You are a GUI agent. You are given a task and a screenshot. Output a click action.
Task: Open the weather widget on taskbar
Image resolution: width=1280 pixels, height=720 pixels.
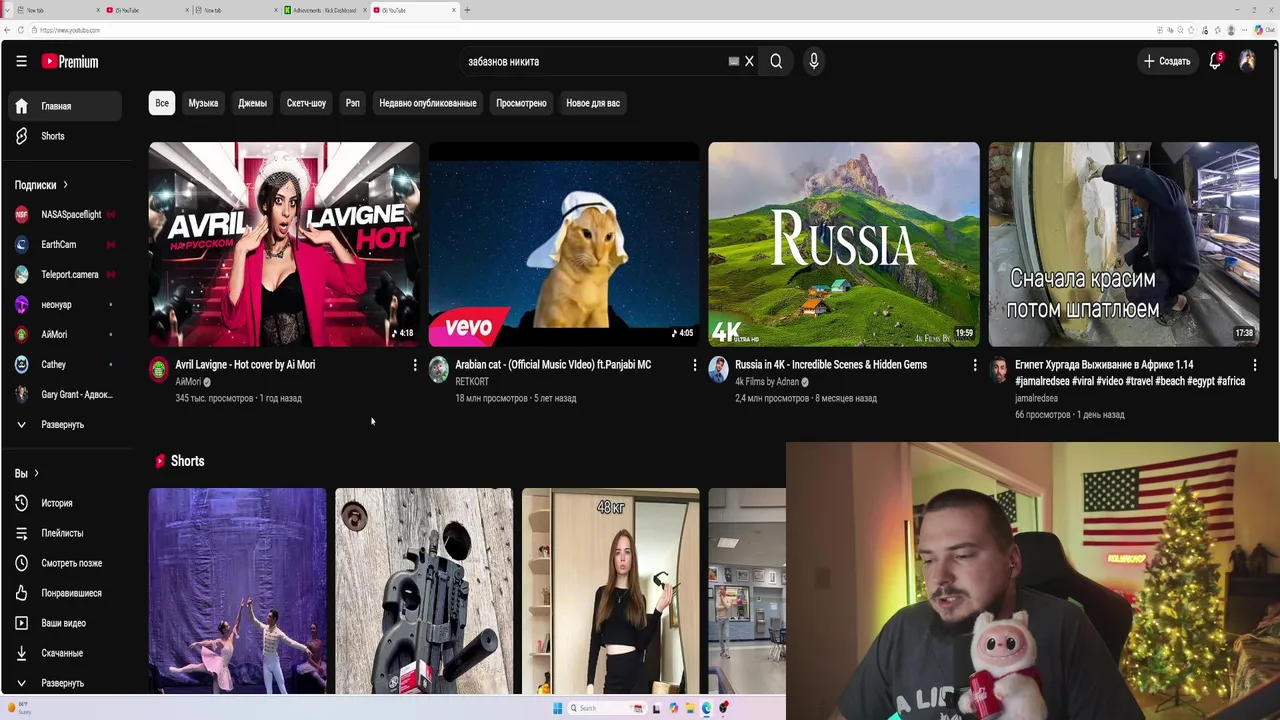coord(20,709)
